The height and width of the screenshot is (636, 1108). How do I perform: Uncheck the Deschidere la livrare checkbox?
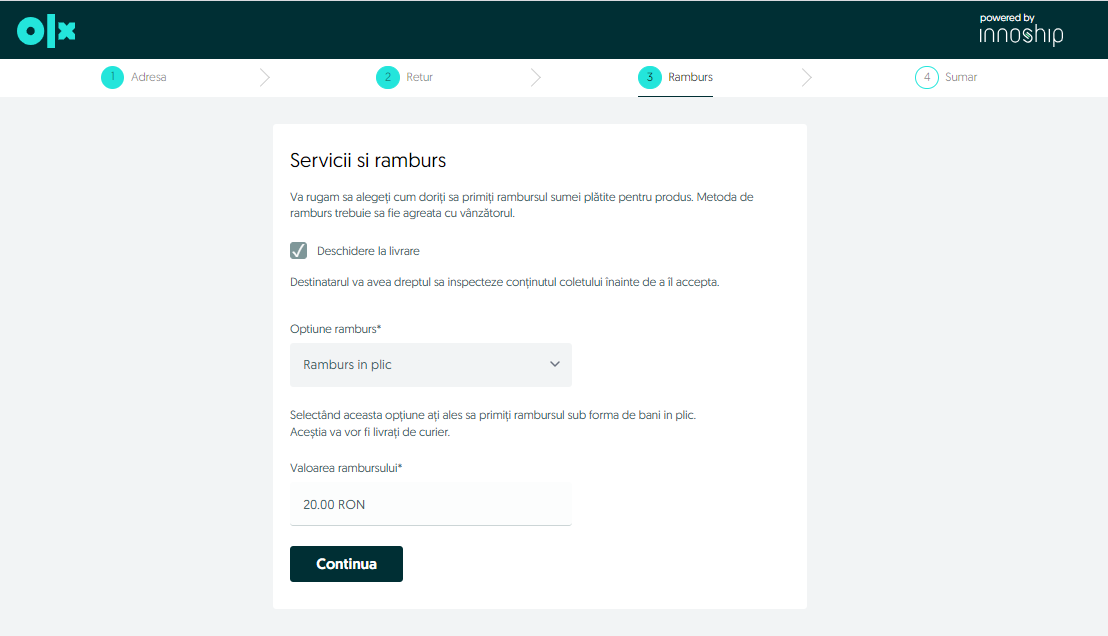[x=298, y=250]
